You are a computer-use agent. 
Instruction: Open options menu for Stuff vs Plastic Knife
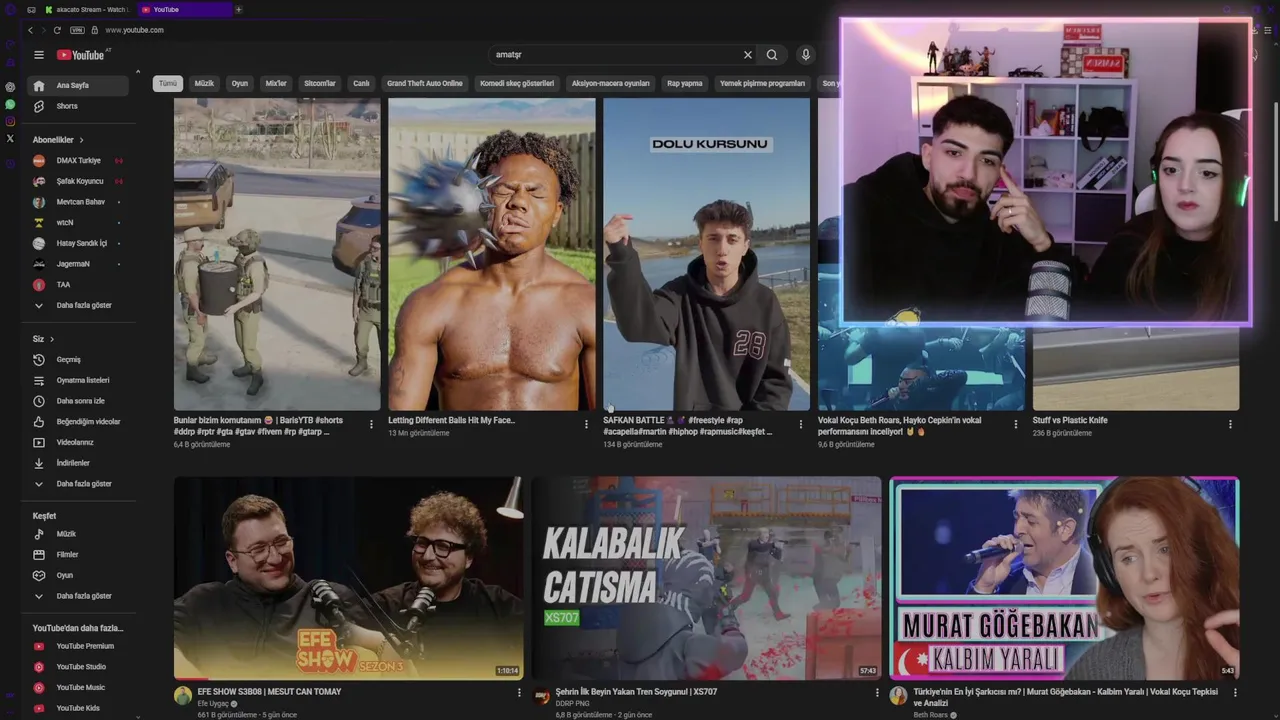pyautogui.click(x=1230, y=424)
